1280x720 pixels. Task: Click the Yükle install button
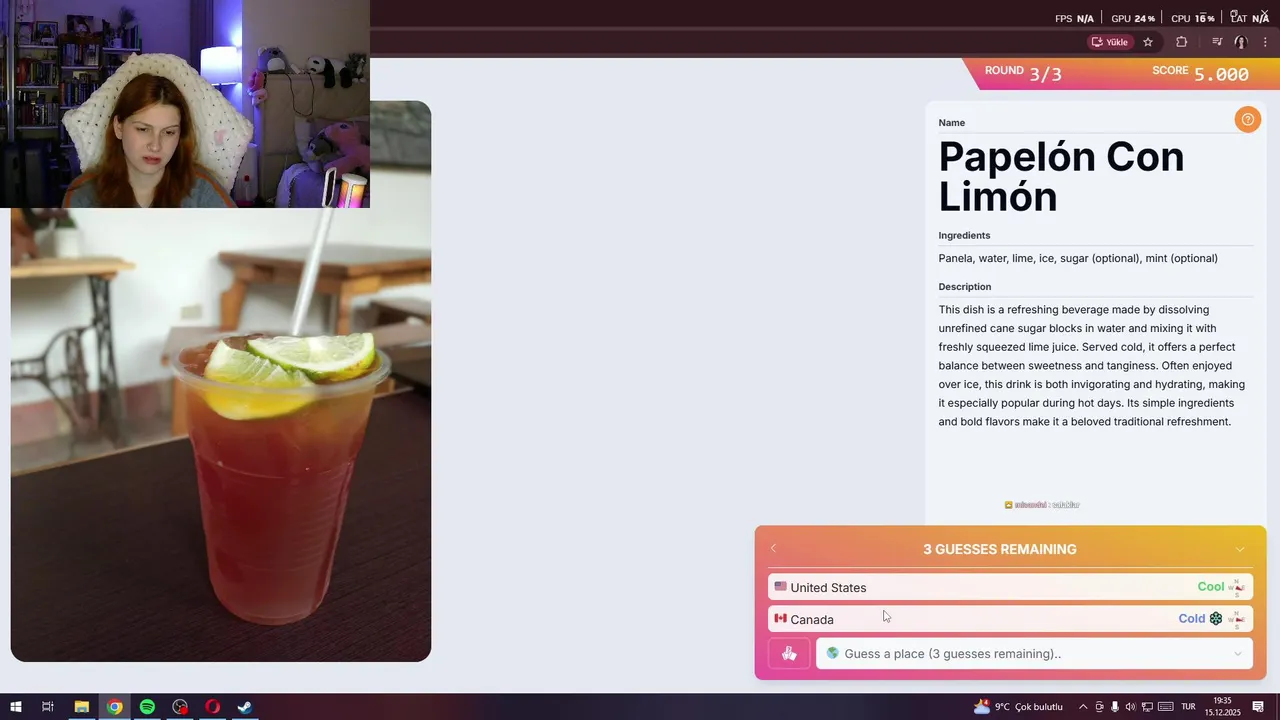1110,42
